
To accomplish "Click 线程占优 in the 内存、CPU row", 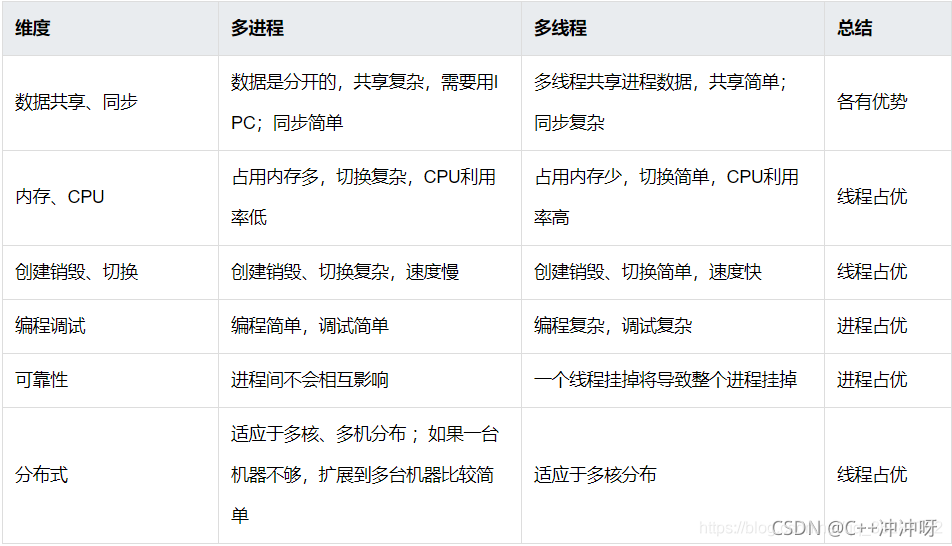I will (x=887, y=198).
